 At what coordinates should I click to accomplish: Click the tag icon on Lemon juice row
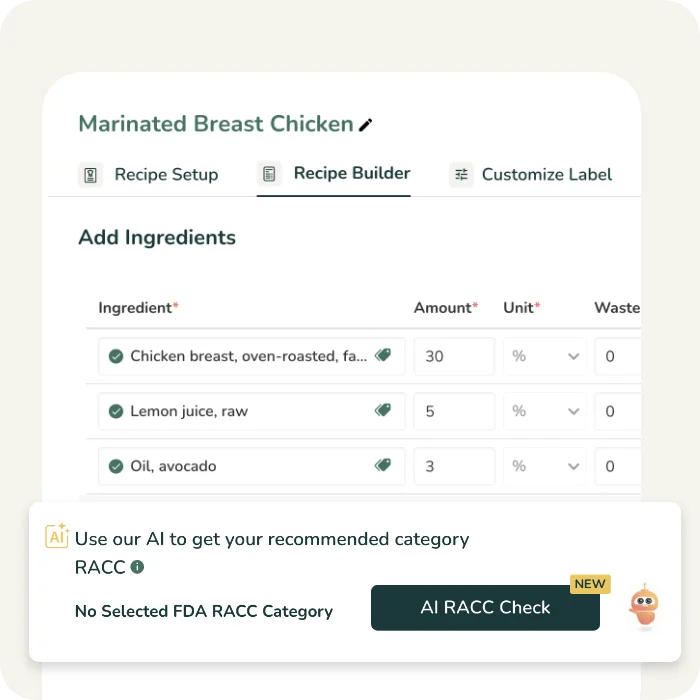coord(383,410)
